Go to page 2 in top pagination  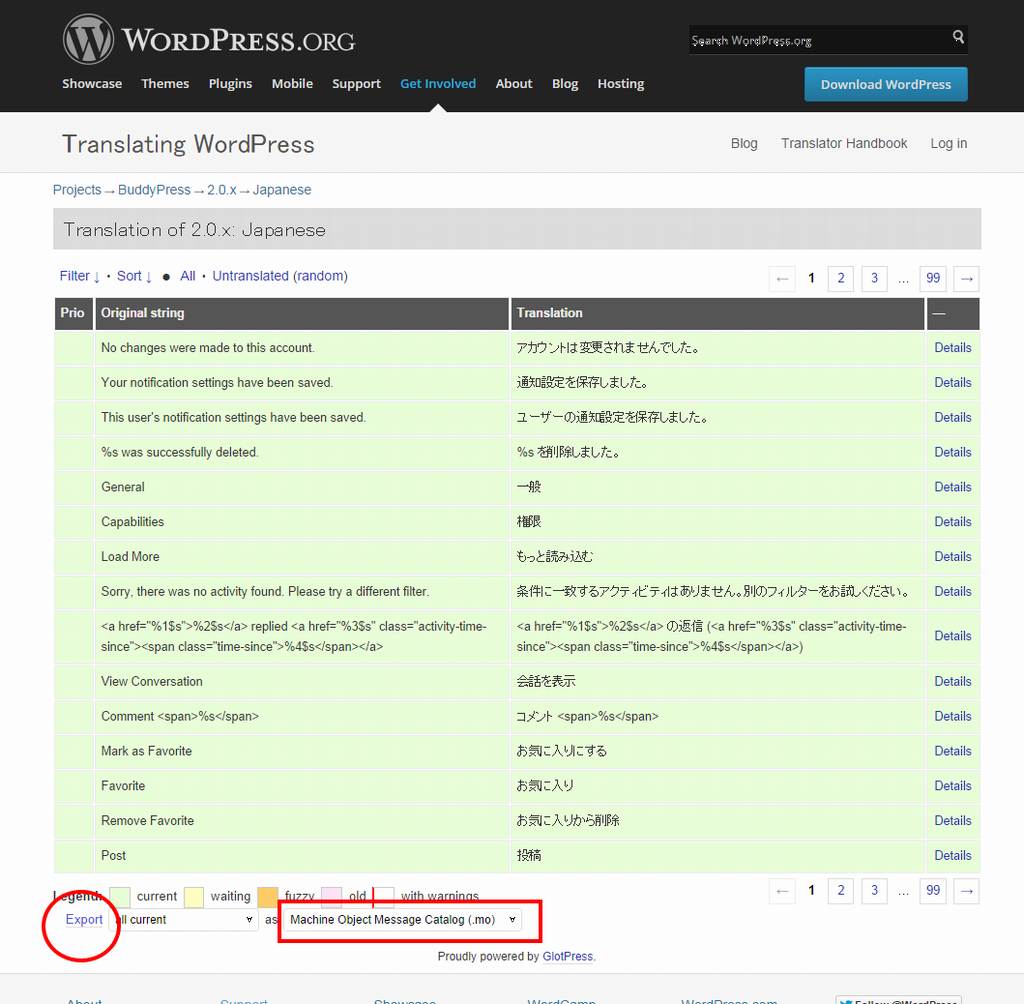coord(840,278)
